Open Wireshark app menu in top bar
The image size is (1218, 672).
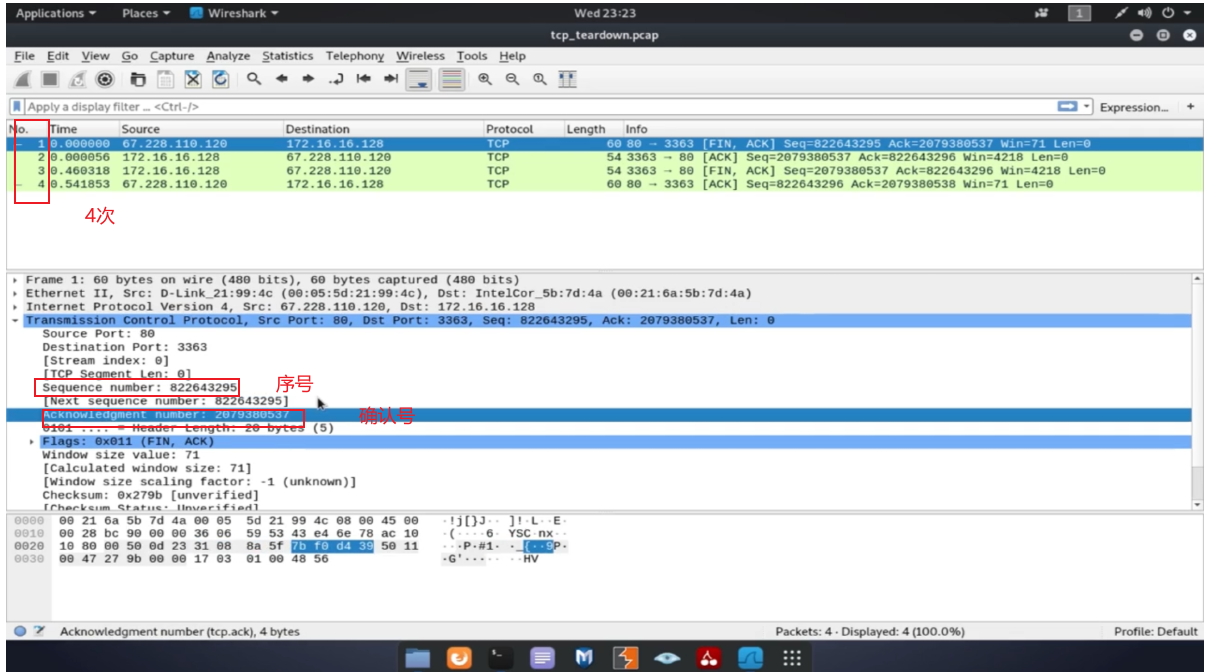[234, 13]
